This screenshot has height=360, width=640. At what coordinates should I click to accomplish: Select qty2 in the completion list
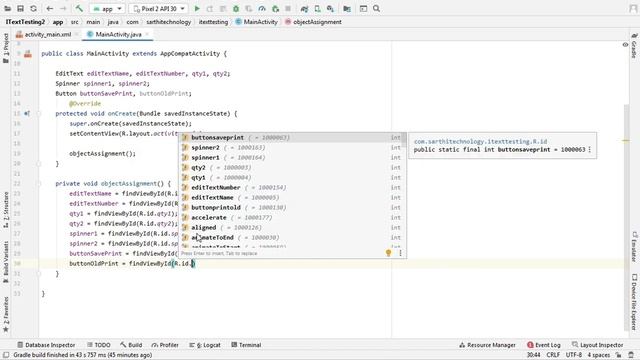(291, 168)
